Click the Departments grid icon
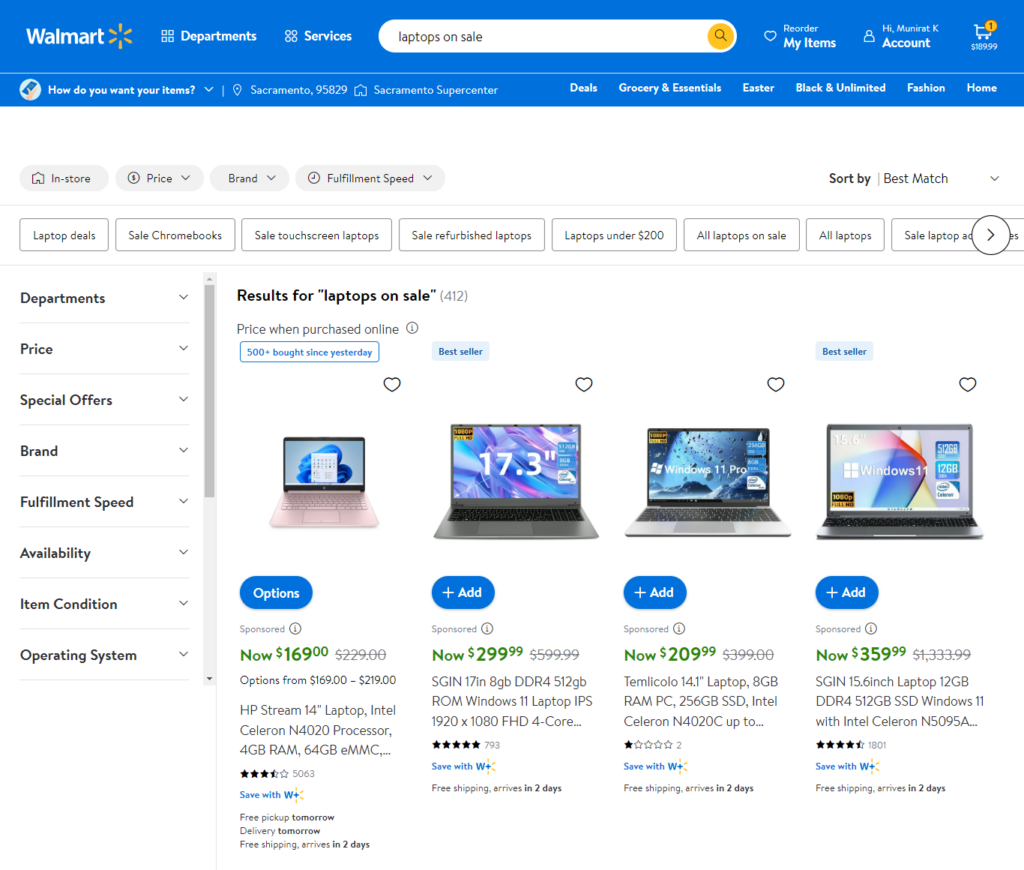Viewport: 1024px width, 870px height. tap(168, 36)
